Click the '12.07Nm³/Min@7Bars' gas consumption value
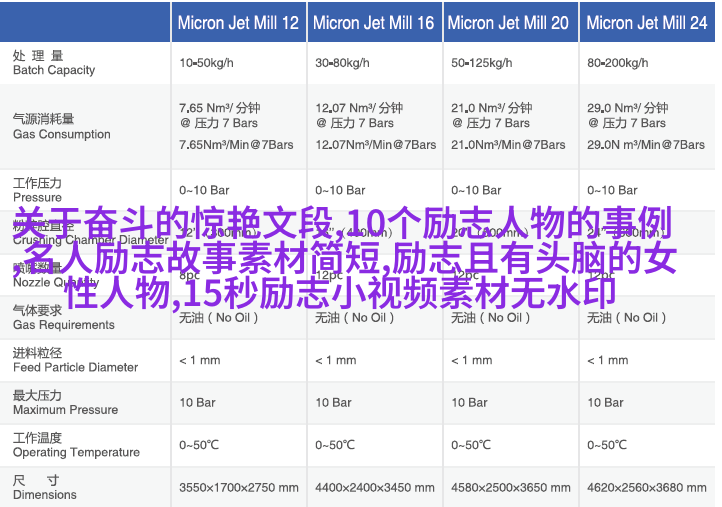This screenshot has height=507, width=722. [x=376, y=145]
